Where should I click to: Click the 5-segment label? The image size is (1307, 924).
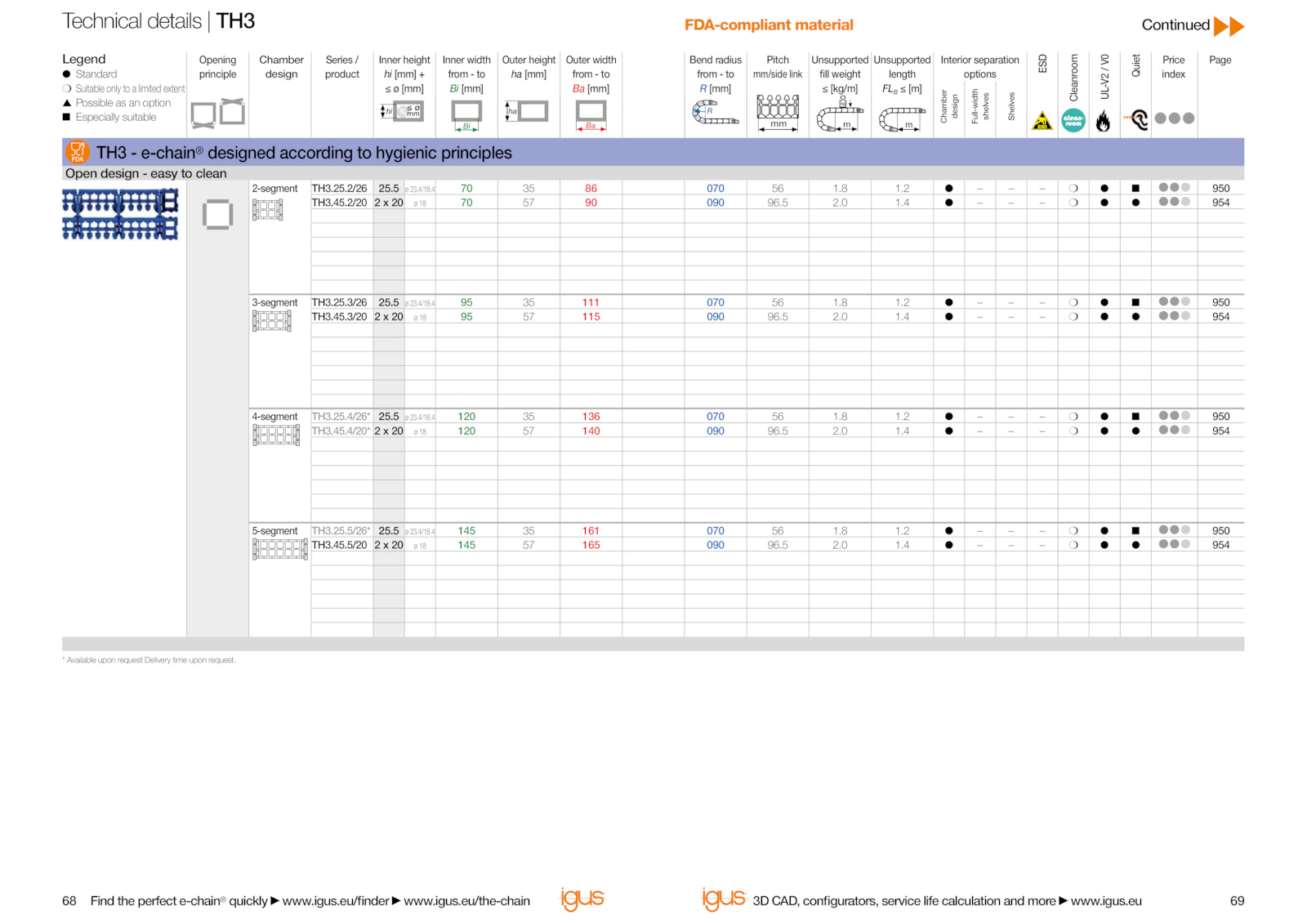tap(274, 531)
